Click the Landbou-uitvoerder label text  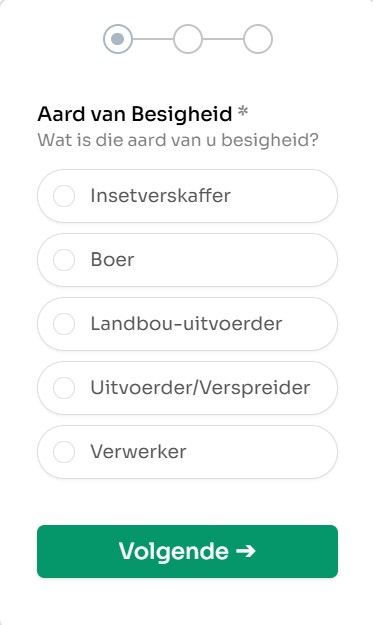tap(186, 324)
